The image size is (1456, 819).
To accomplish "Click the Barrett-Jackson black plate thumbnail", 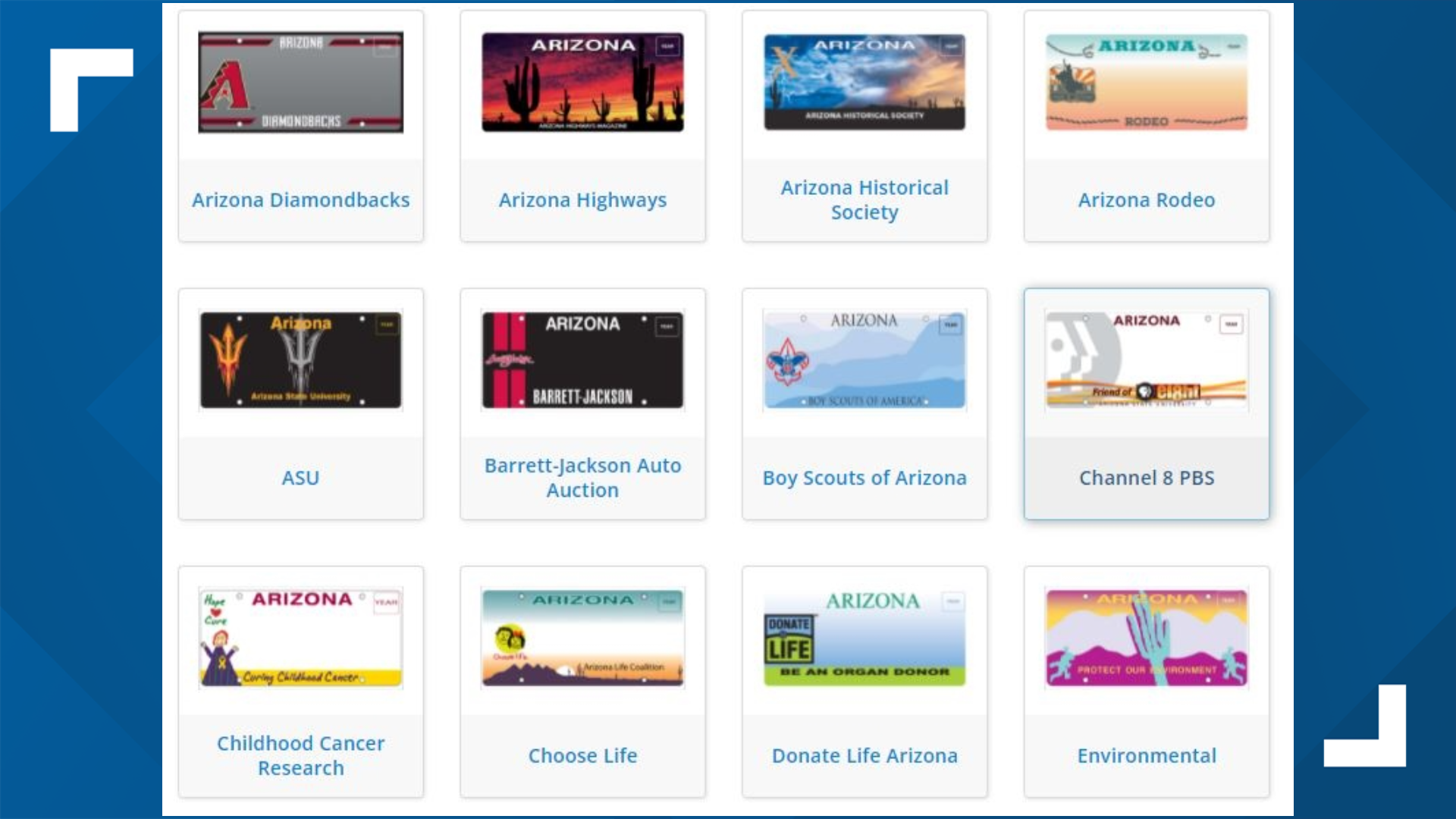I will pos(583,359).
